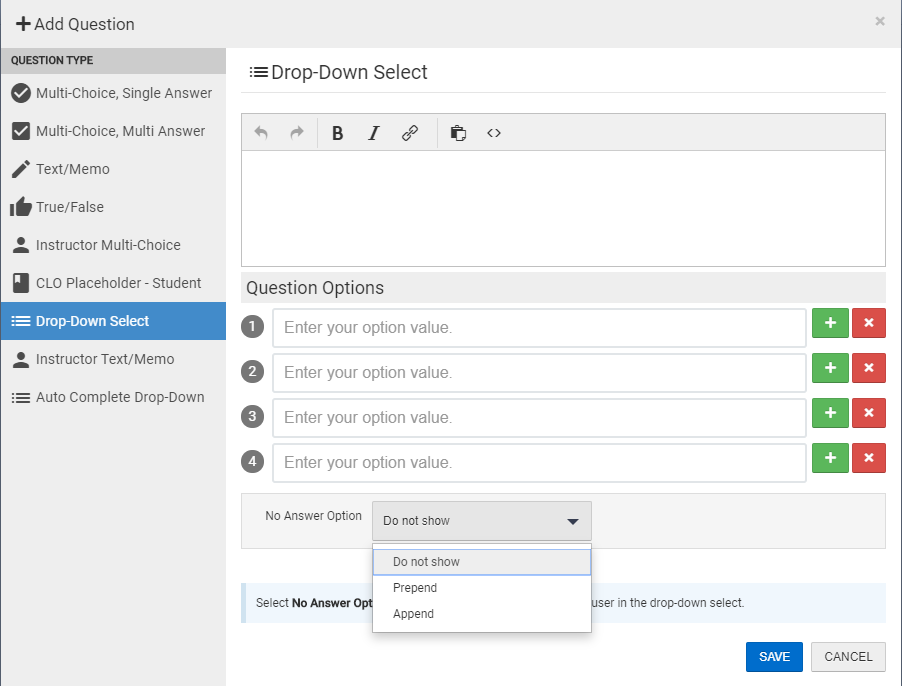Screen dimensions: 902x686
Task: Click the undo arrow in the editor toolbar
Action: click(x=261, y=133)
